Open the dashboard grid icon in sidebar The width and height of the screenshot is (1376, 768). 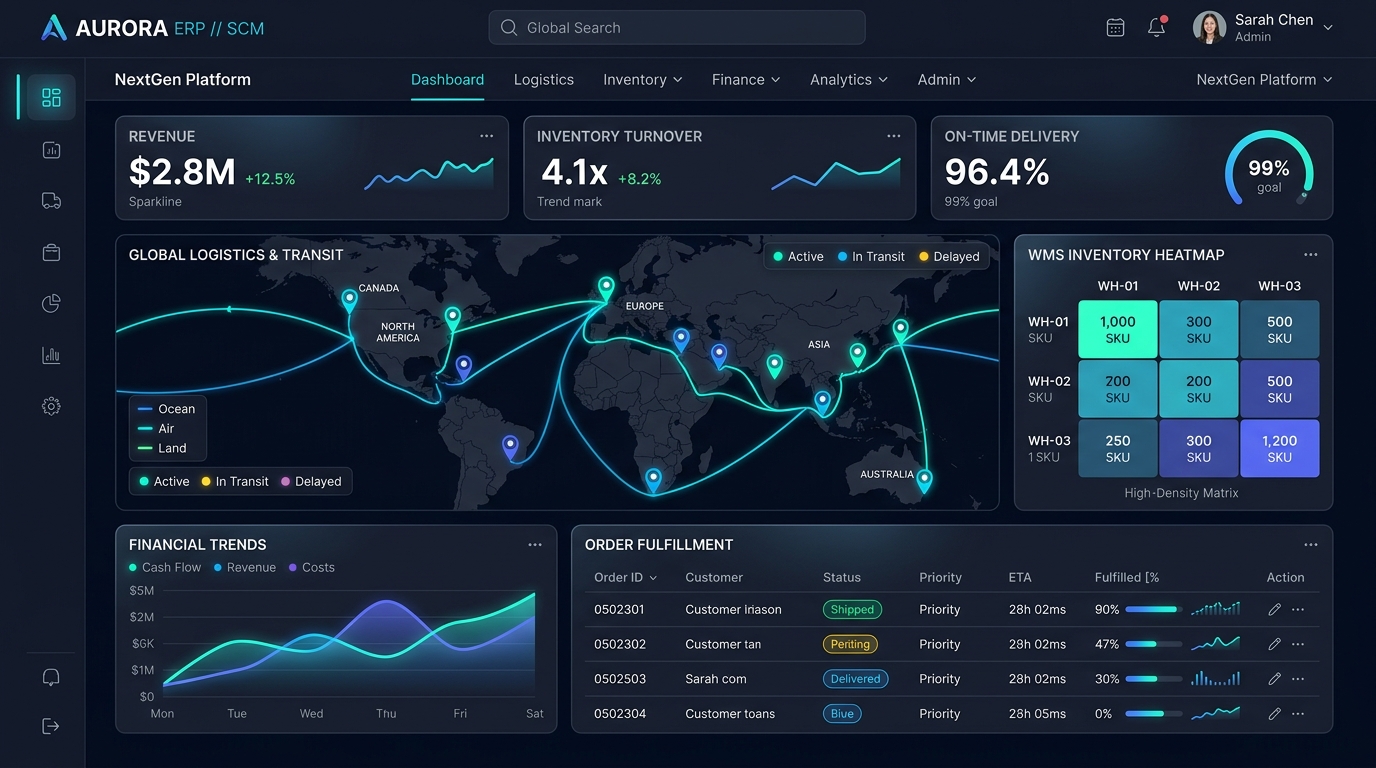point(51,97)
